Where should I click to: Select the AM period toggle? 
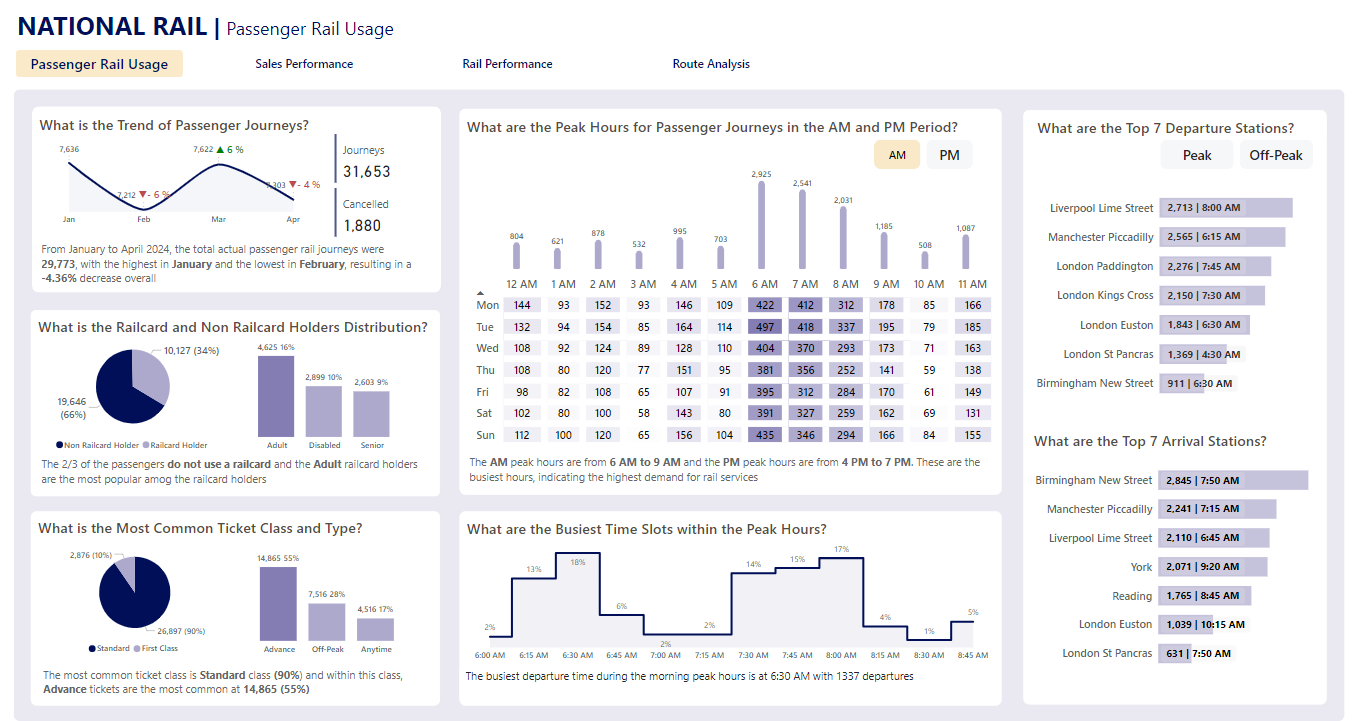pos(897,155)
